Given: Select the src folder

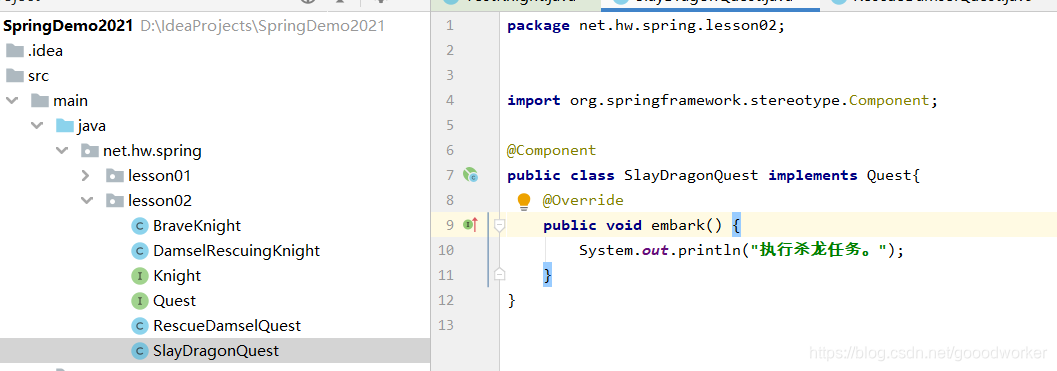Looking at the screenshot, I should [x=38, y=76].
